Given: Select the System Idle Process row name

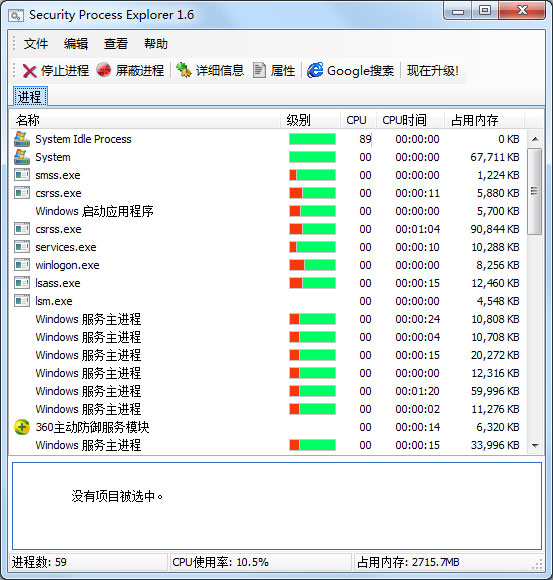Looking at the screenshot, I should coord(83,139).
